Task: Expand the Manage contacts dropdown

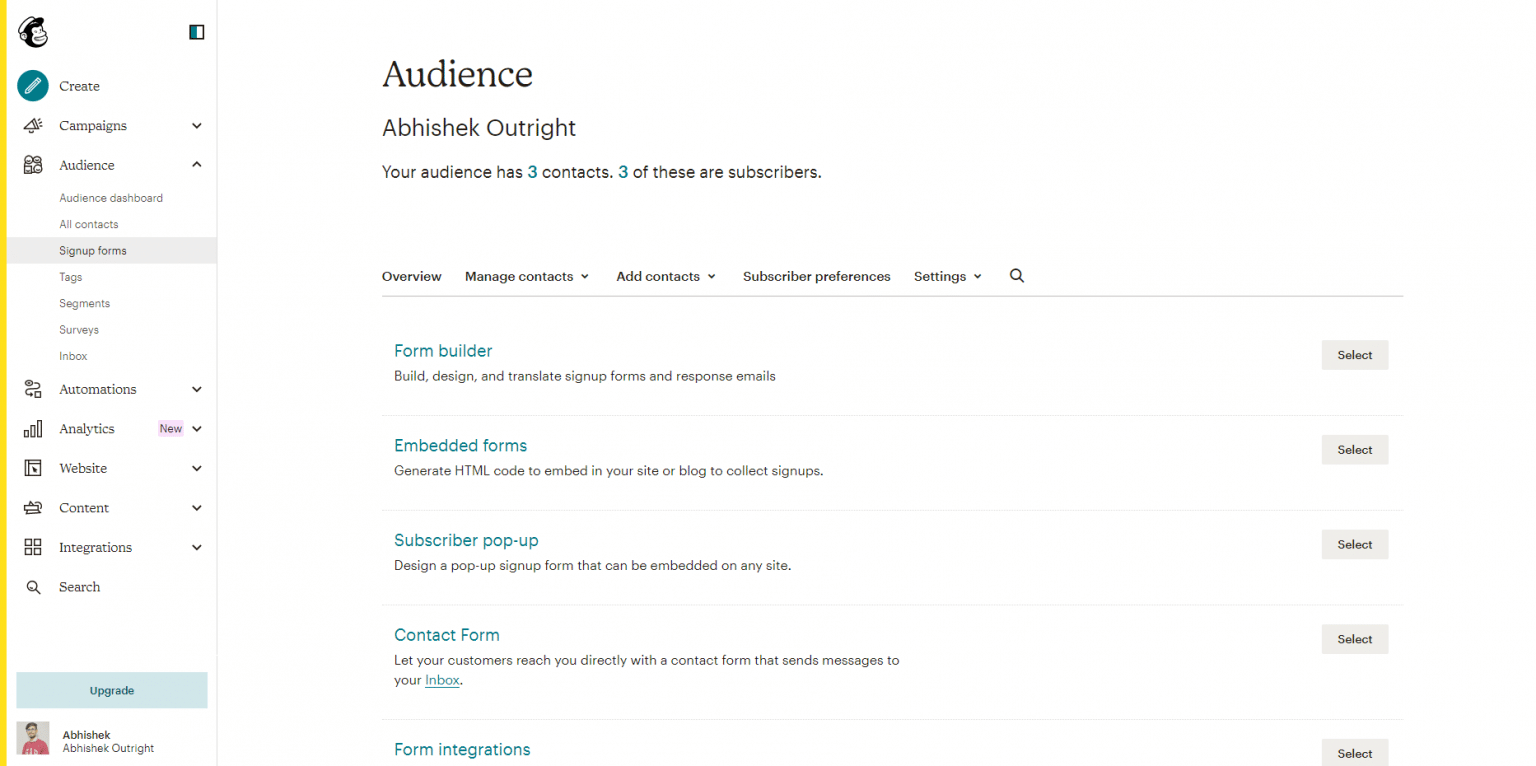Action: click(x=527, y=276)
